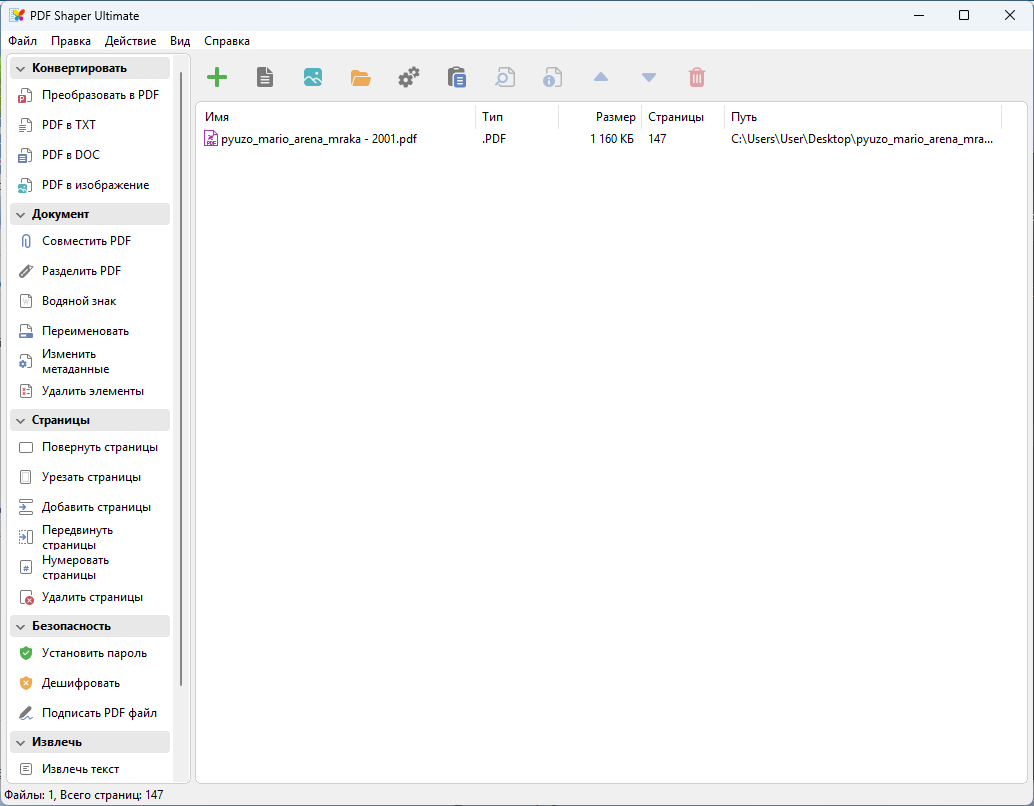Click the red trash delete icon
The width and height of the screenshot is (1034, 806).
click(x=697, y=77)
